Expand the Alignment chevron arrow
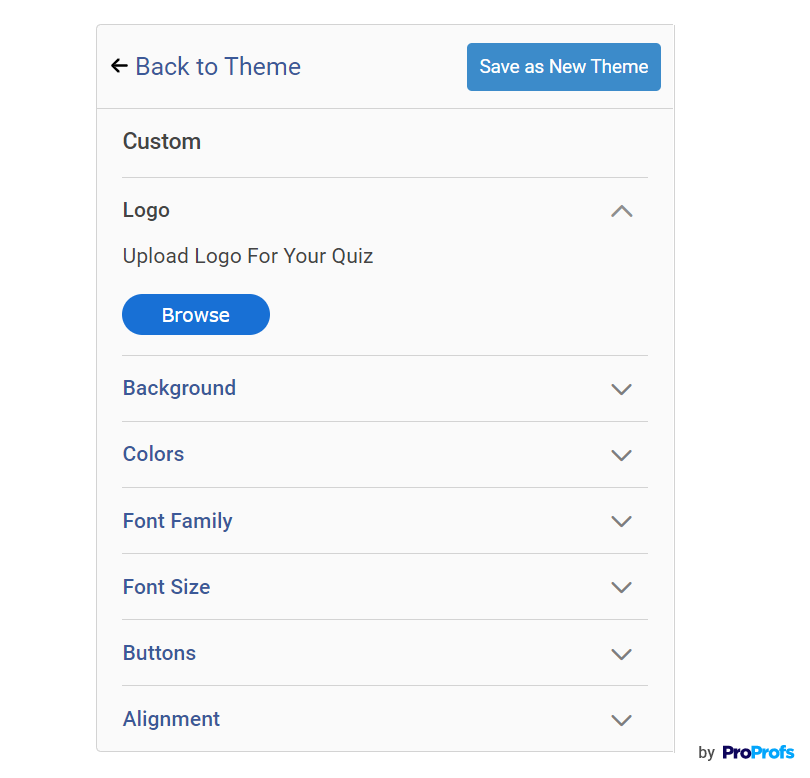The height and width of the screenshot is (778, 810). coord(622,720)
